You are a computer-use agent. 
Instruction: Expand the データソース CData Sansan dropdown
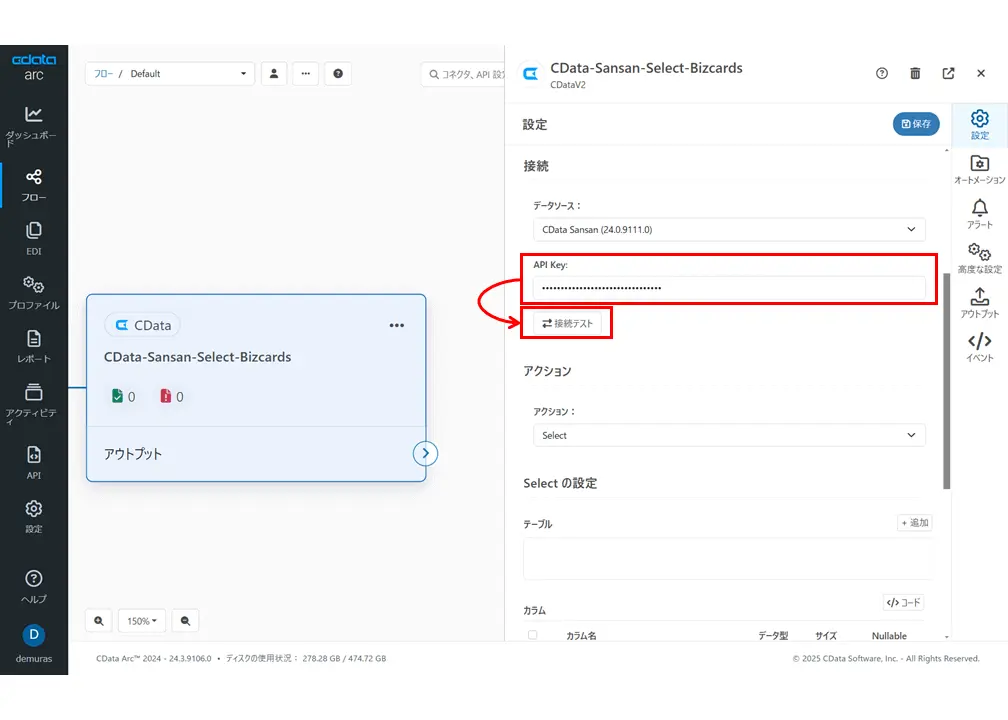pyautogui.click(x=729, y=230)
